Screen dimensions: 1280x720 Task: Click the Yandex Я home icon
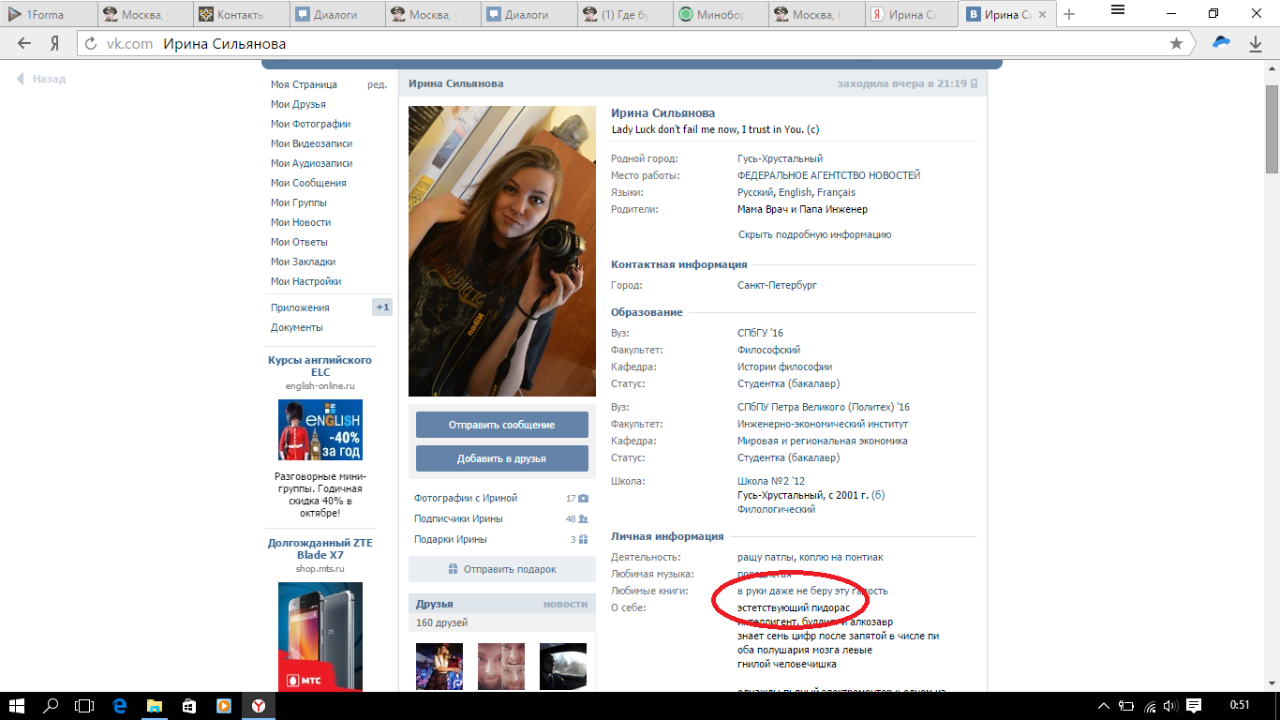pos(55,44)
